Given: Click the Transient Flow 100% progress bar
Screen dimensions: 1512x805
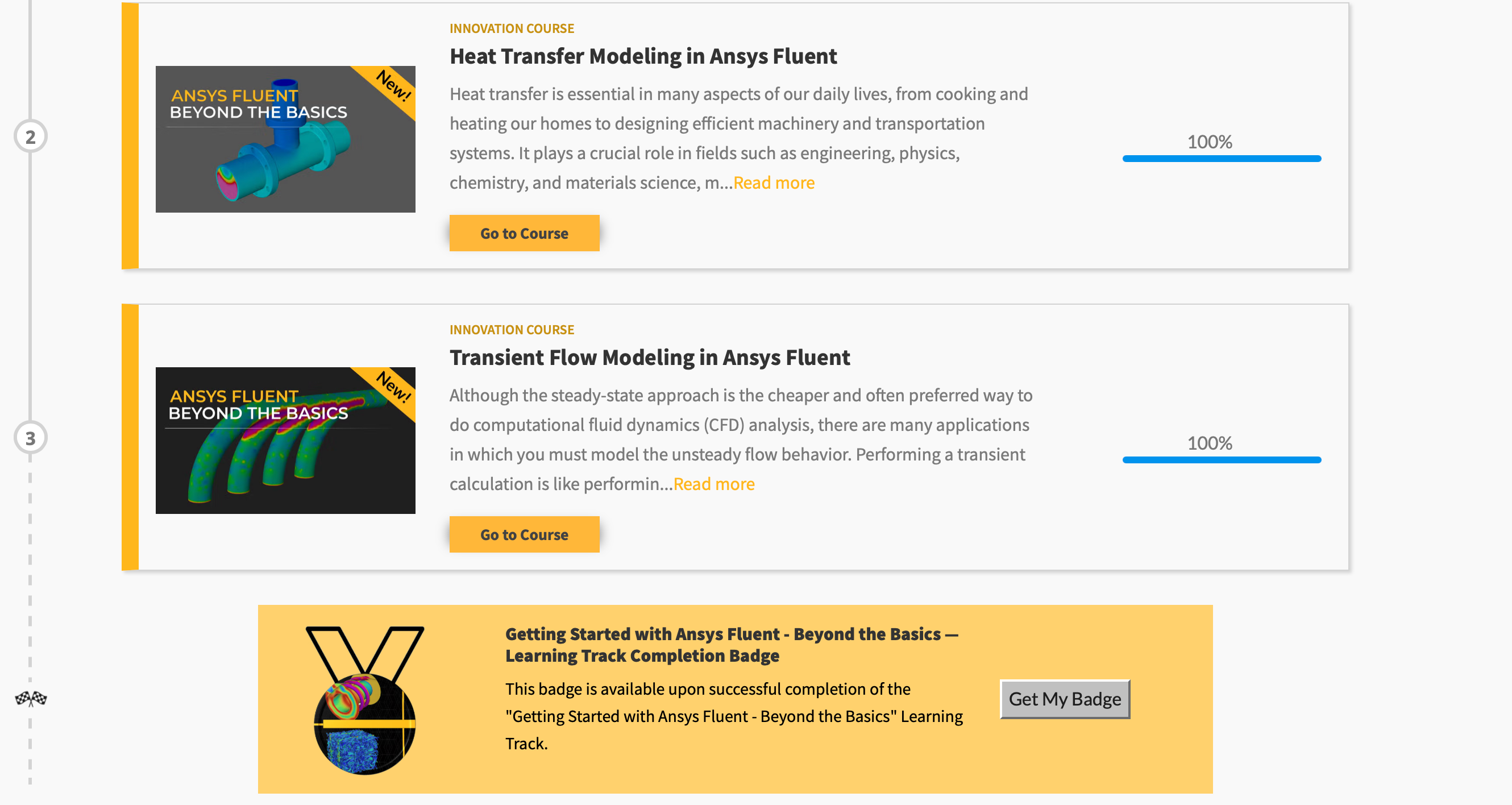Looking at the screenshot, I should point(1222,460).
